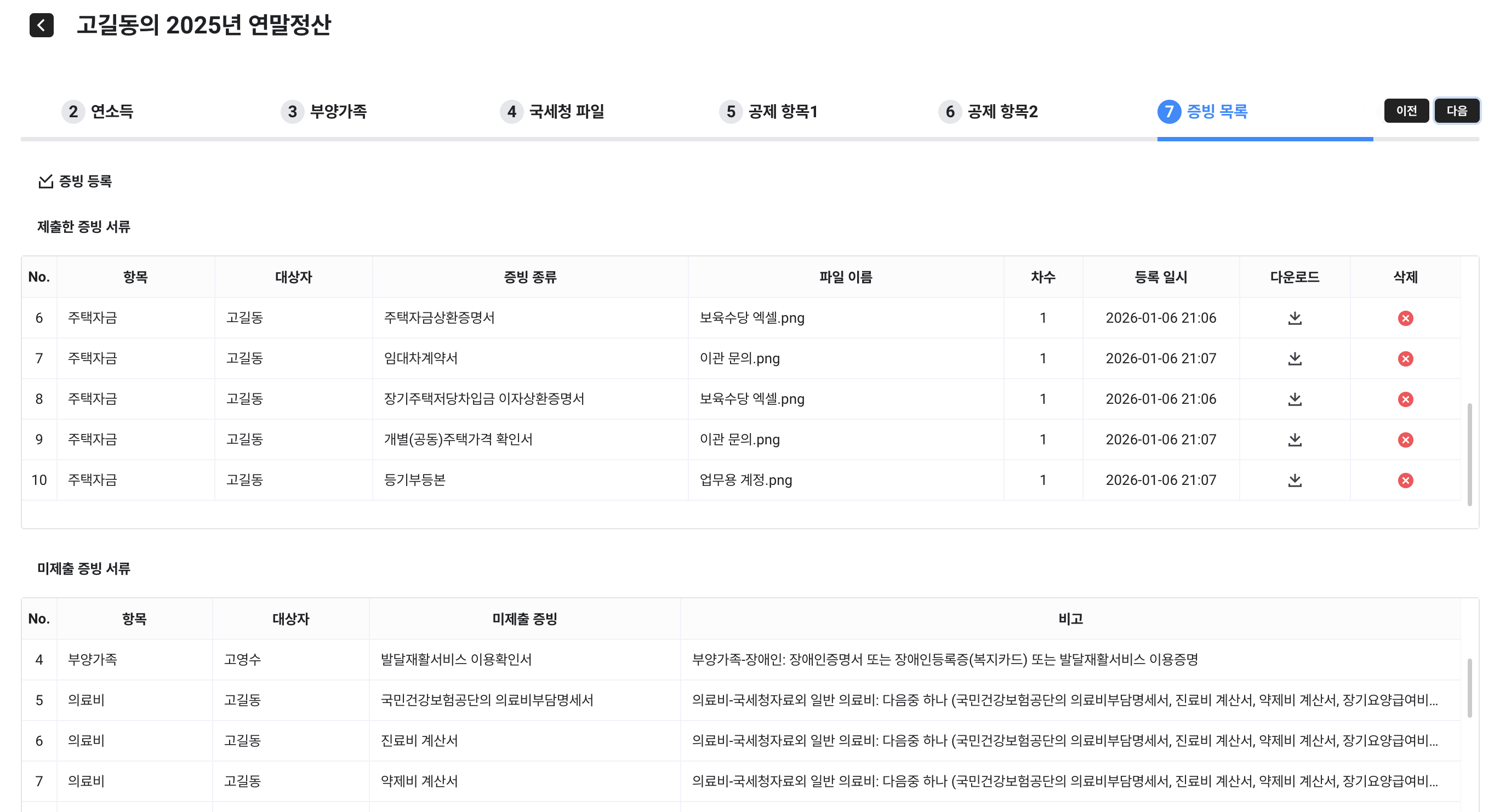Delete the row 6 주택자금상환증명서 record
Screen dimensions: 1494x812
[1405, 318]
